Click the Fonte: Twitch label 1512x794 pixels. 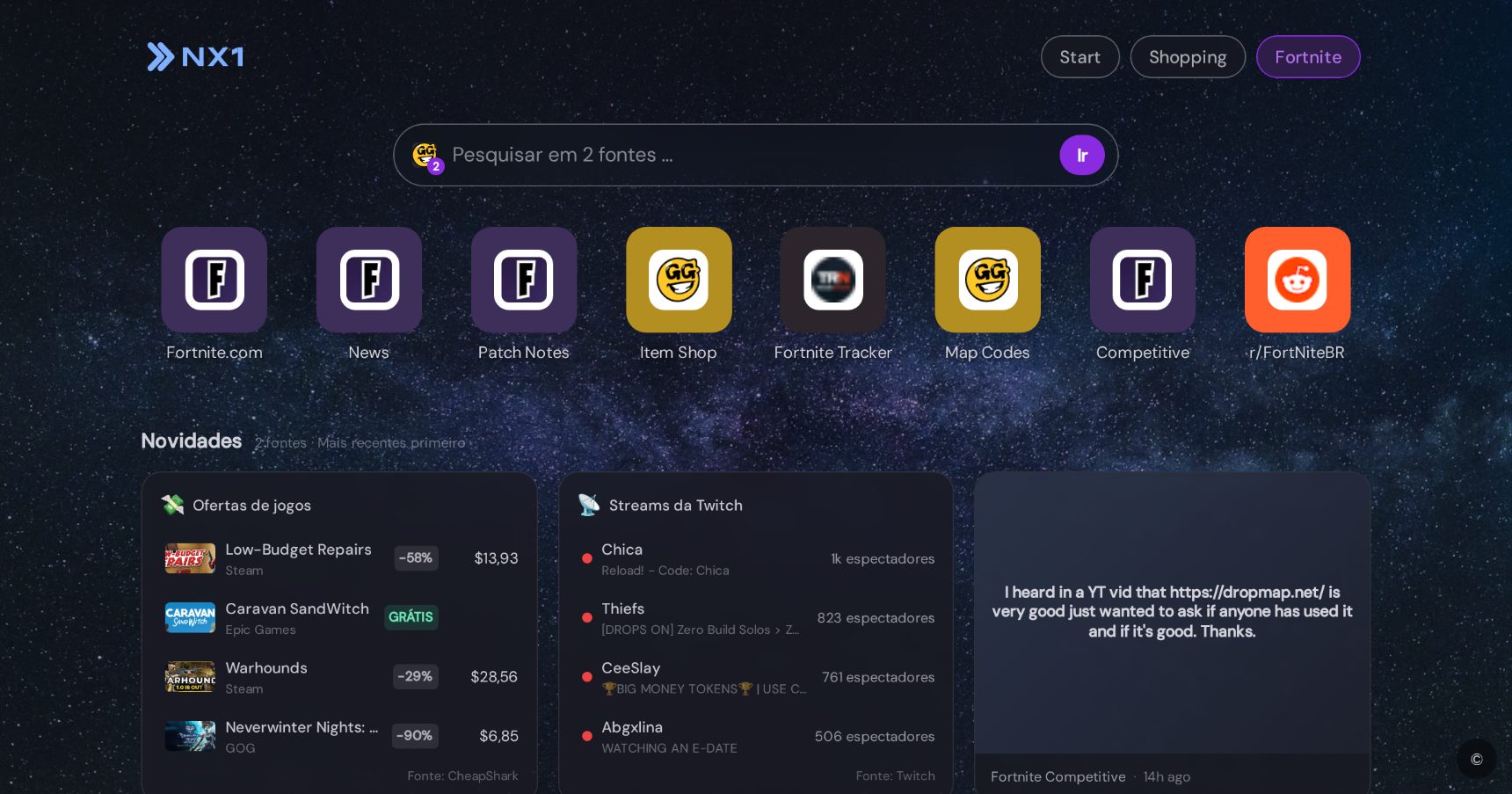point(896,776)
